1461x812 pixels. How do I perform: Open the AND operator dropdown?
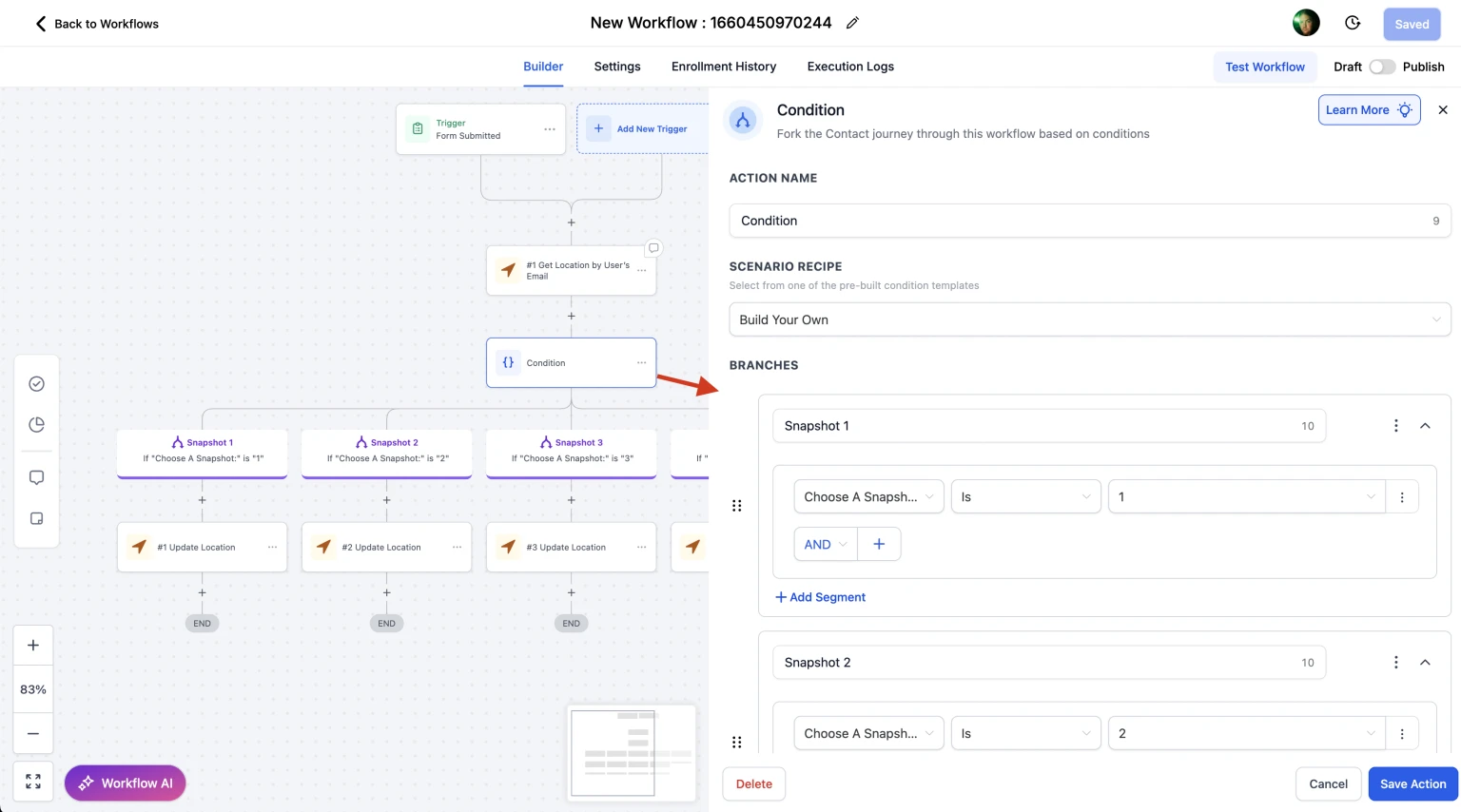825,545
